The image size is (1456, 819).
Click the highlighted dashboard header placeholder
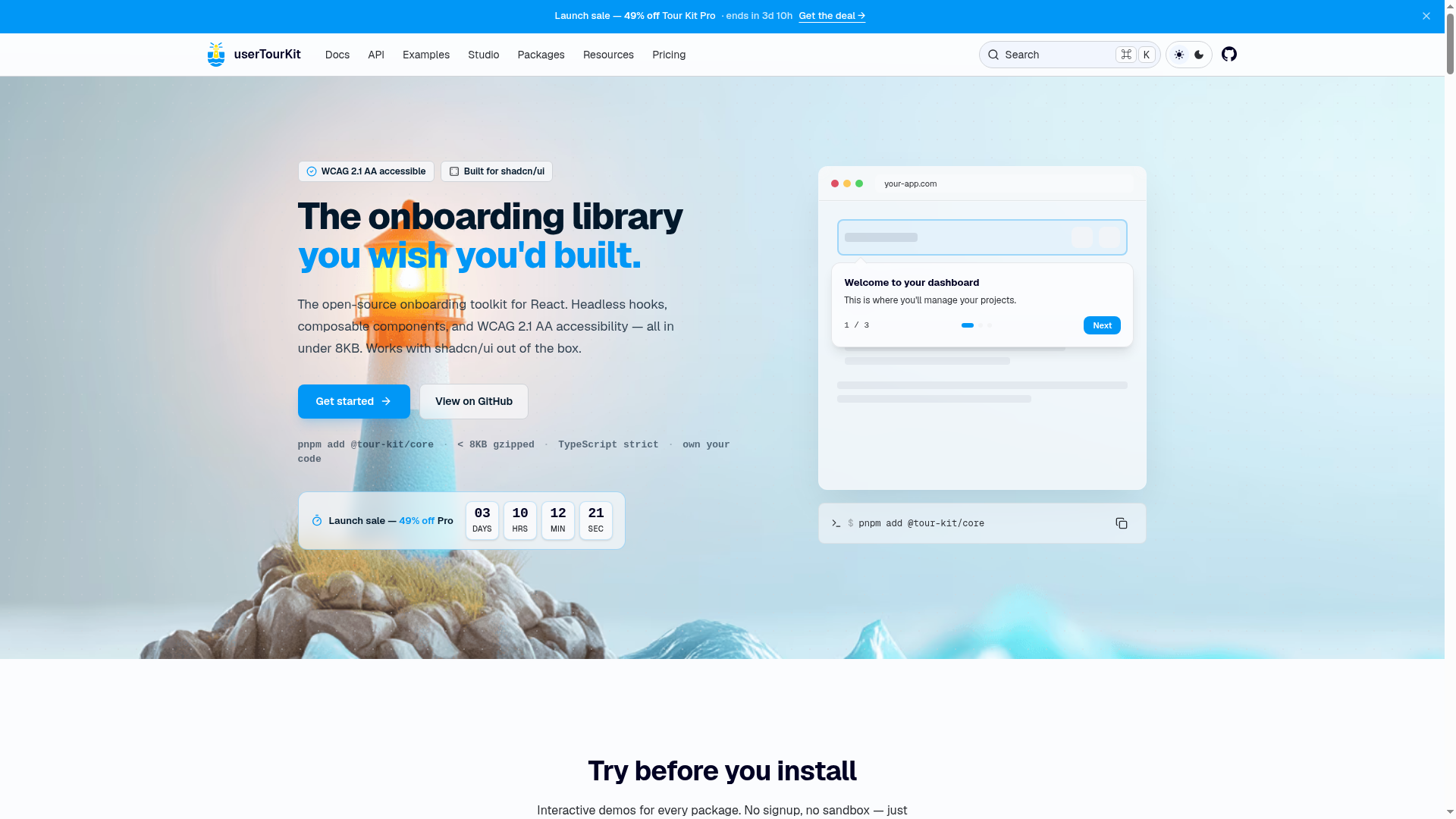pos(982,237)
